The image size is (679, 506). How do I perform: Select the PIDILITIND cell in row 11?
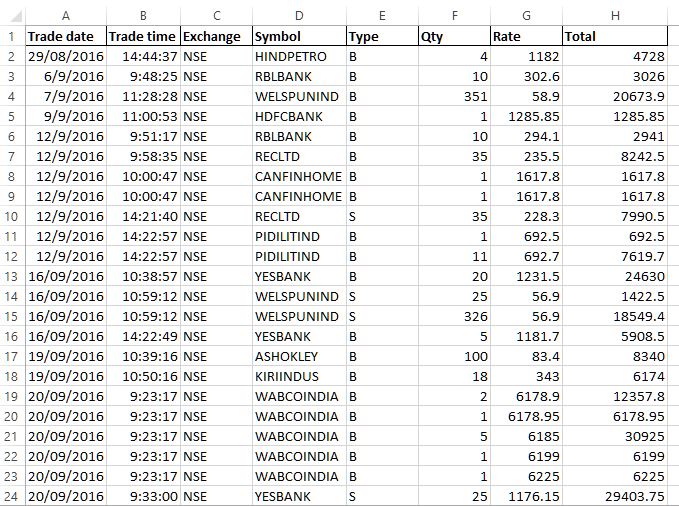pyautogui.click(x=299, y=236)
